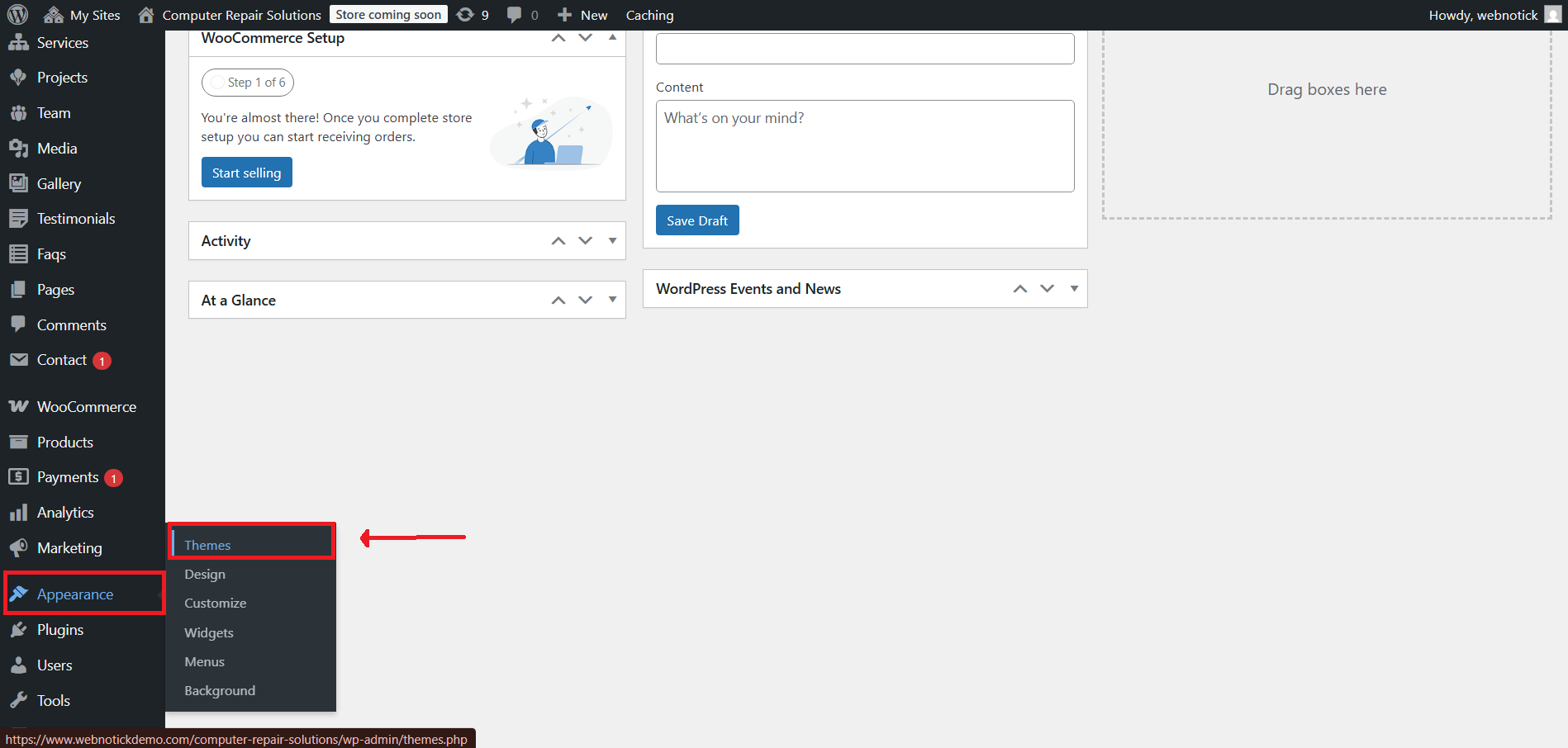
Task: Open the updates icon showing 9
Action: tap(466, 15)
